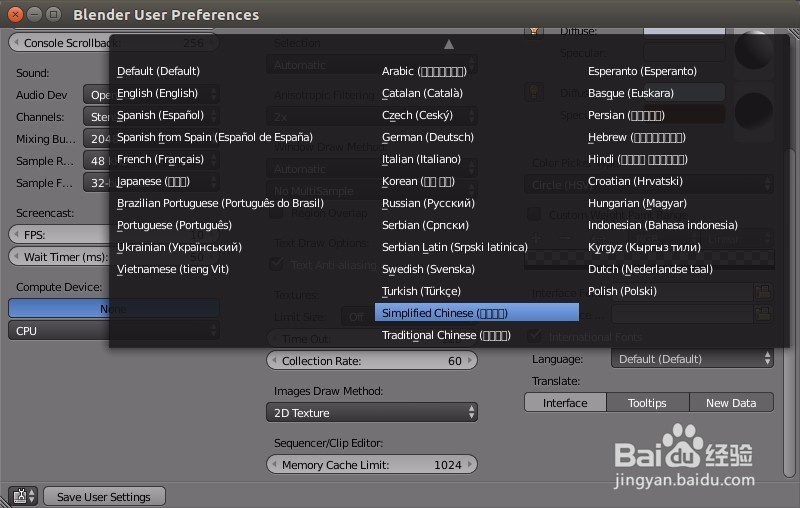Choose Serbian Latin (Srpski latinica)
Screen dimensions: 800x508
(455, 247)
